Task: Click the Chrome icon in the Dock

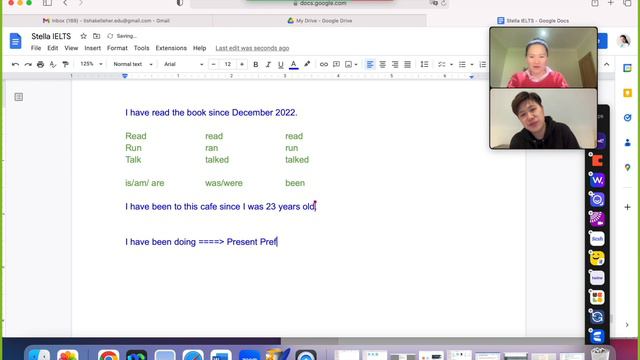Action: point(109,356)
